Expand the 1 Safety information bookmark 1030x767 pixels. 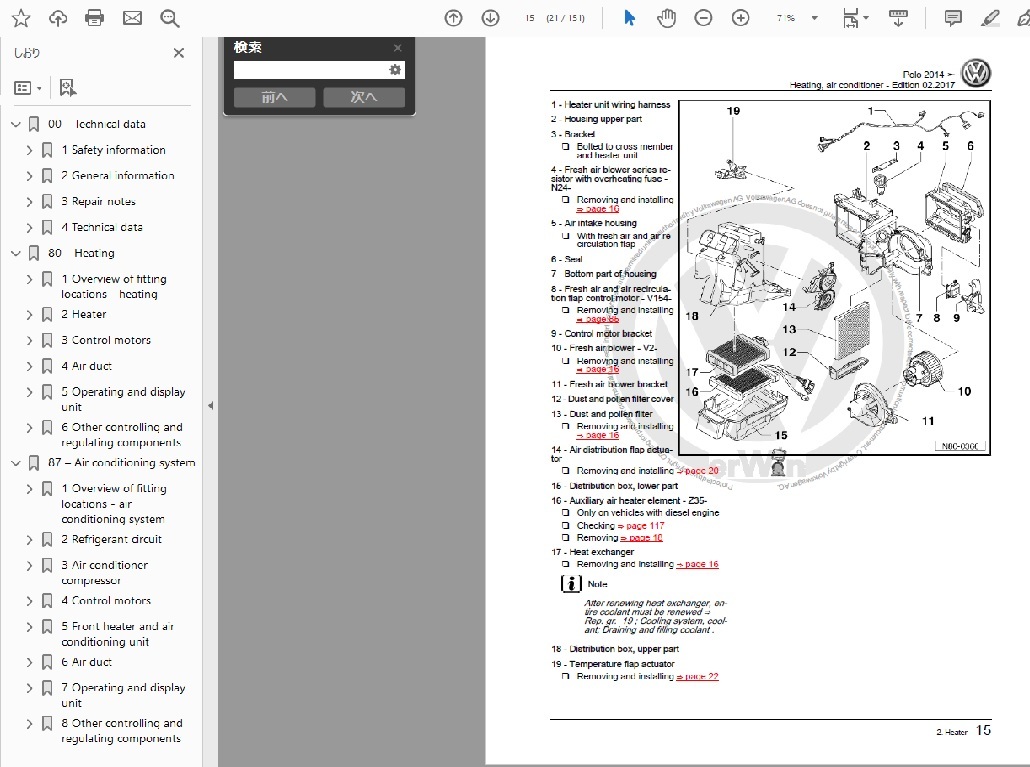[30, 150]
